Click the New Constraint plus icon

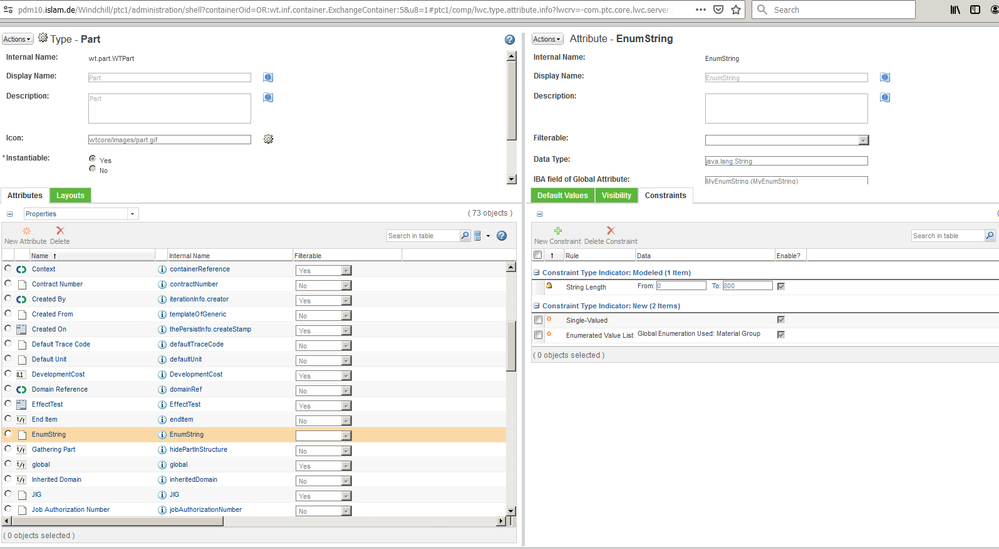click(x=557, y=231)
